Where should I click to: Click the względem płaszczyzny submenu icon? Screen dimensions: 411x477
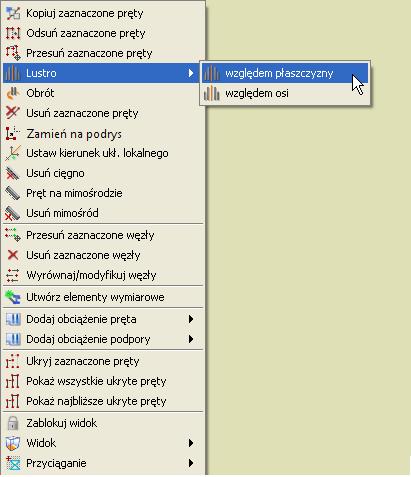(212, 73)
